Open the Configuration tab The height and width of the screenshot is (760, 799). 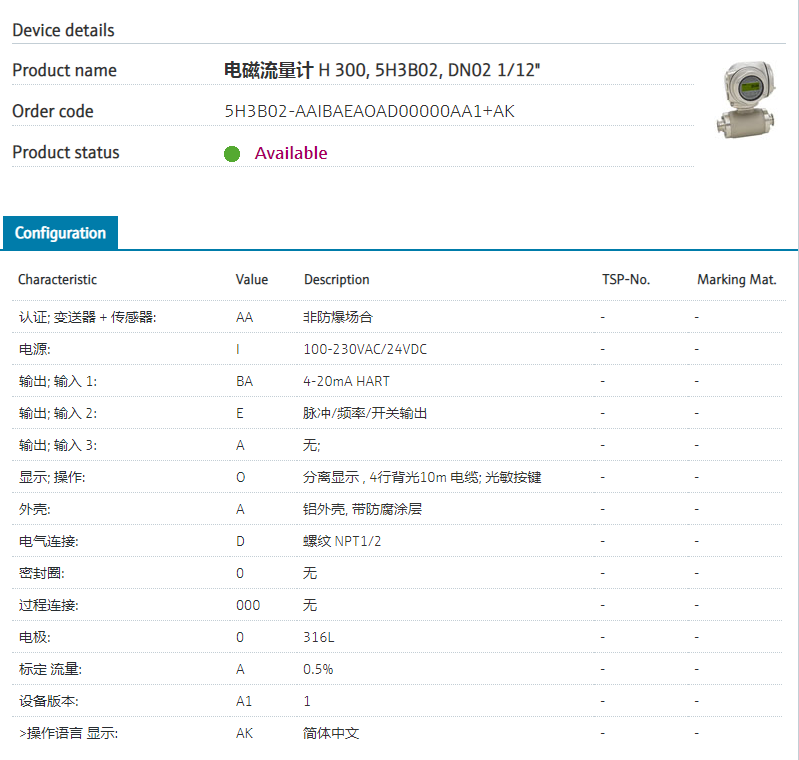(x=60, y=233)
